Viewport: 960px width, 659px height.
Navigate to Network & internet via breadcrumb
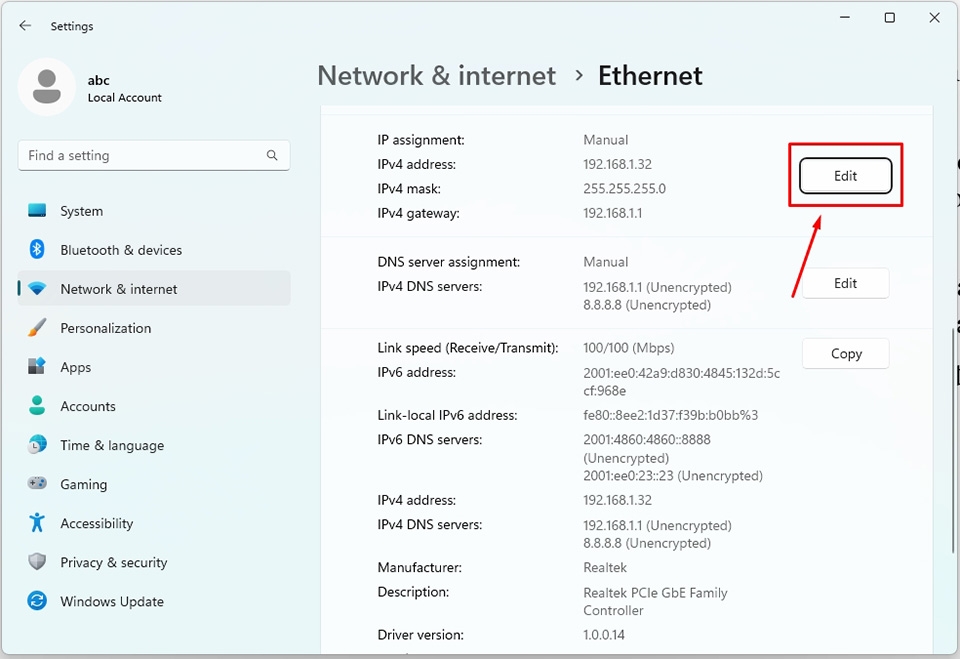click(436, 75)
